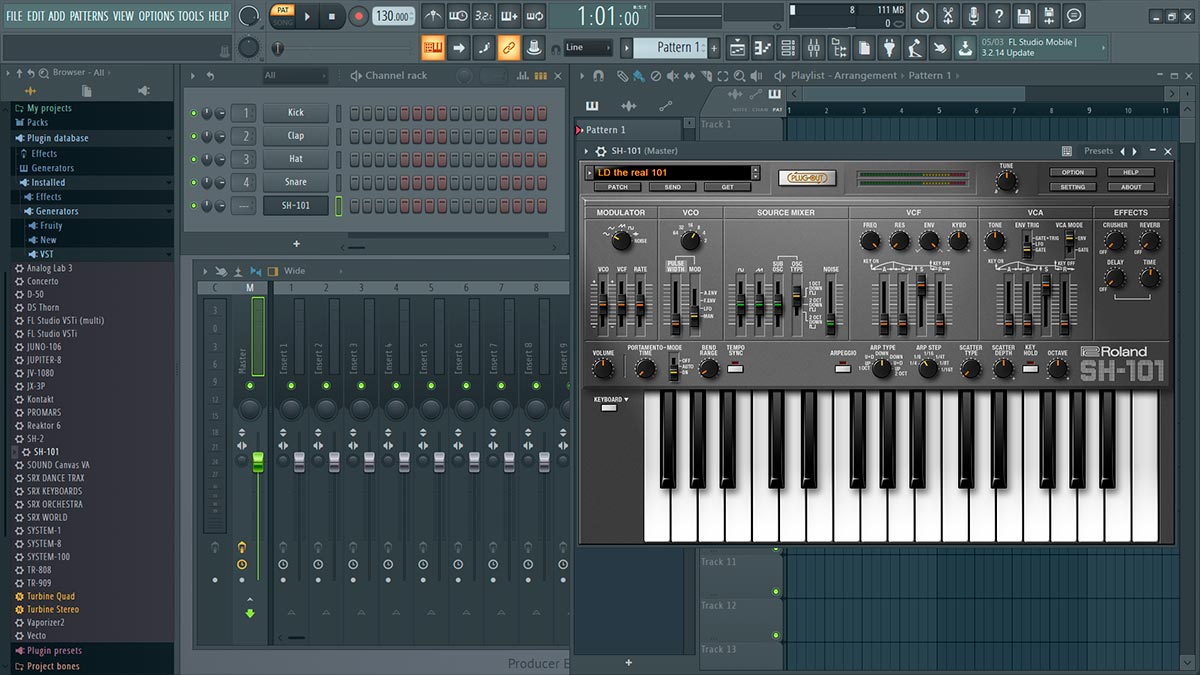
Task: Mute the Kick channel green LED
Action: tap(193, 113)
